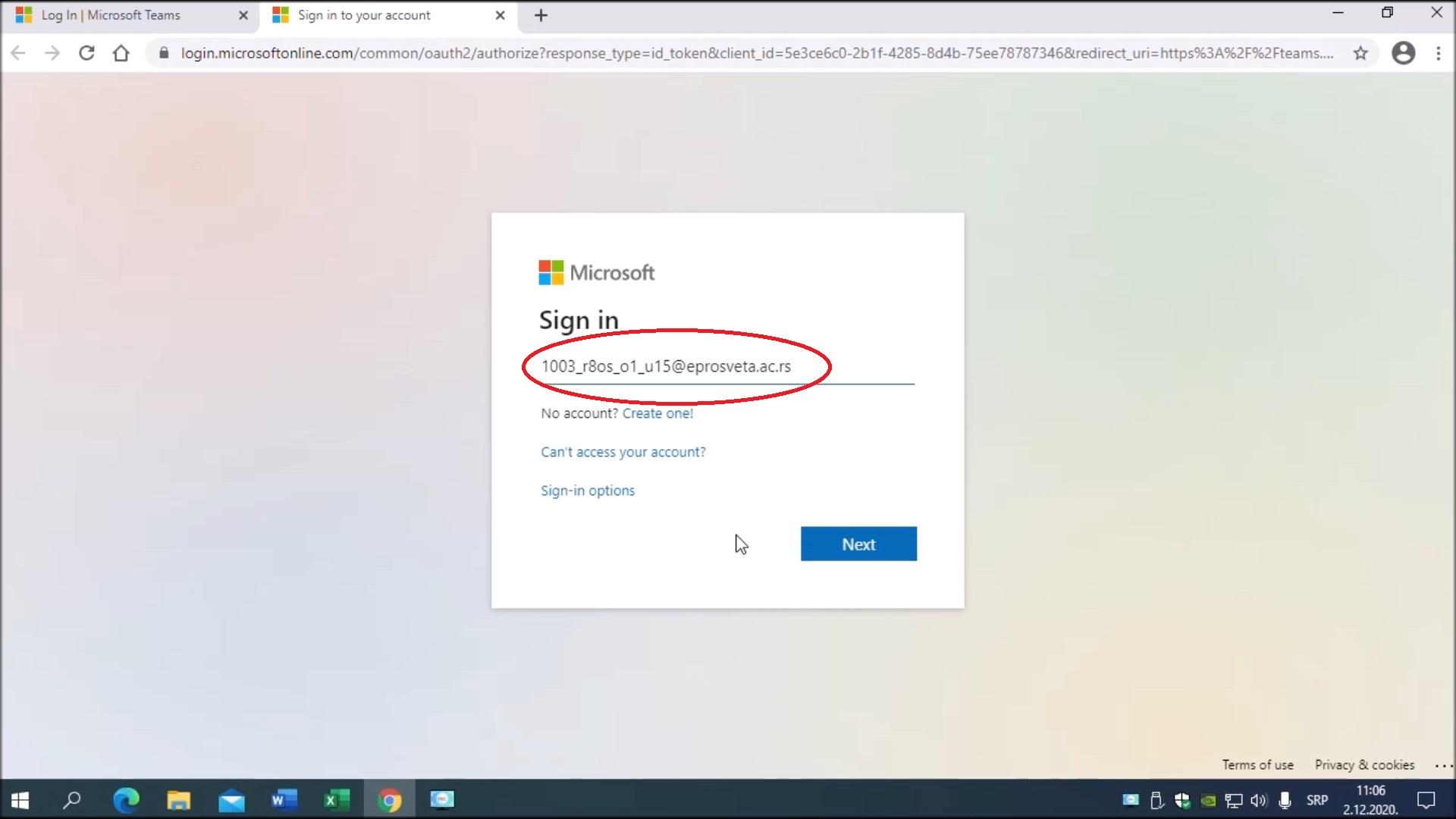Open footer more options ellipsis
Image resolution: width=1456 pixels, height=819 pixels.
(1443, 766)
